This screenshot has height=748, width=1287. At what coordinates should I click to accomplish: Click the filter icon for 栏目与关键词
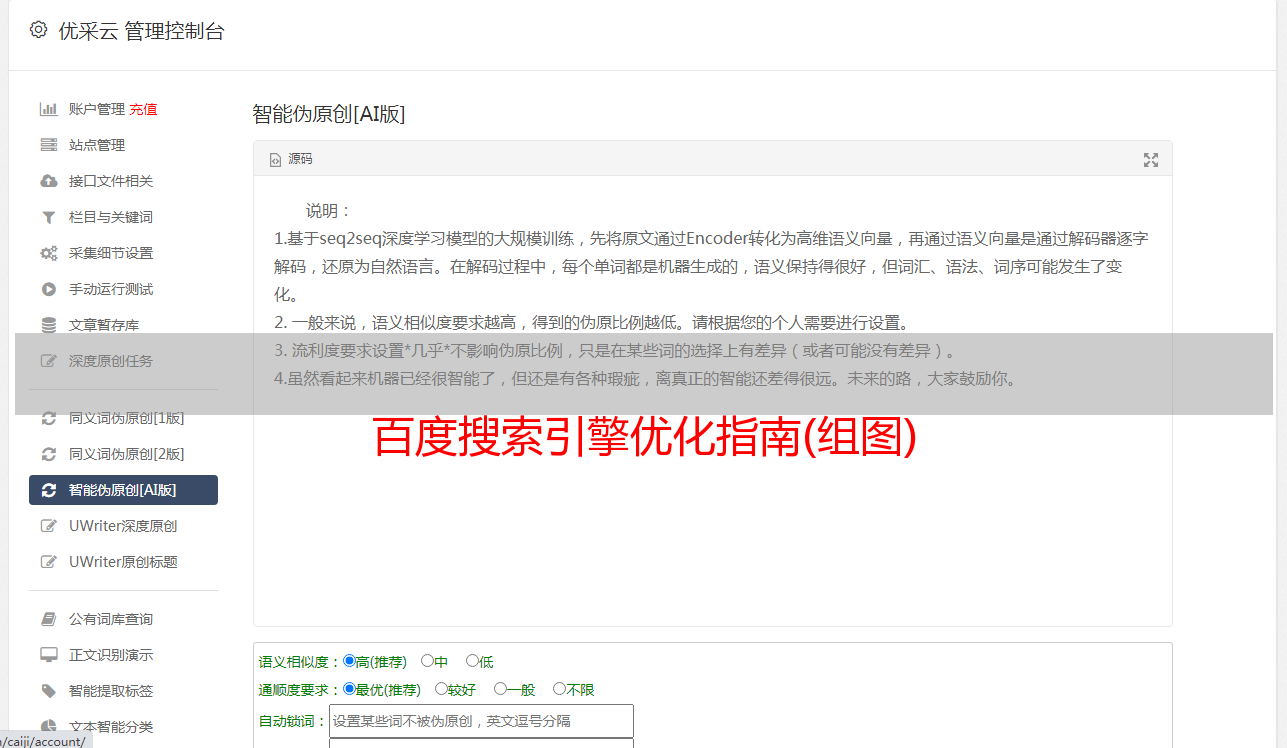[48, 217]
